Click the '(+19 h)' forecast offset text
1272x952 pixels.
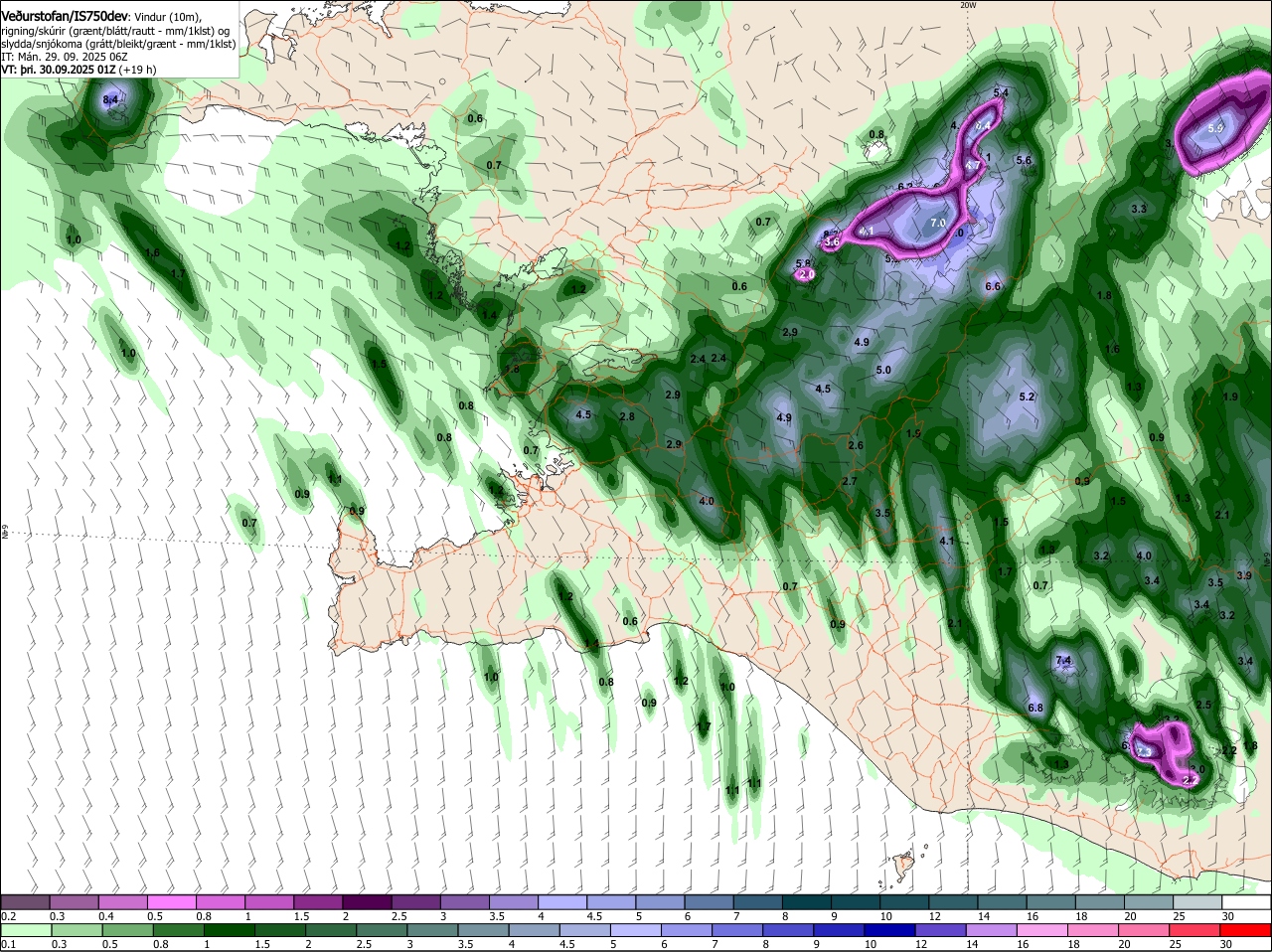pos(138,70)
